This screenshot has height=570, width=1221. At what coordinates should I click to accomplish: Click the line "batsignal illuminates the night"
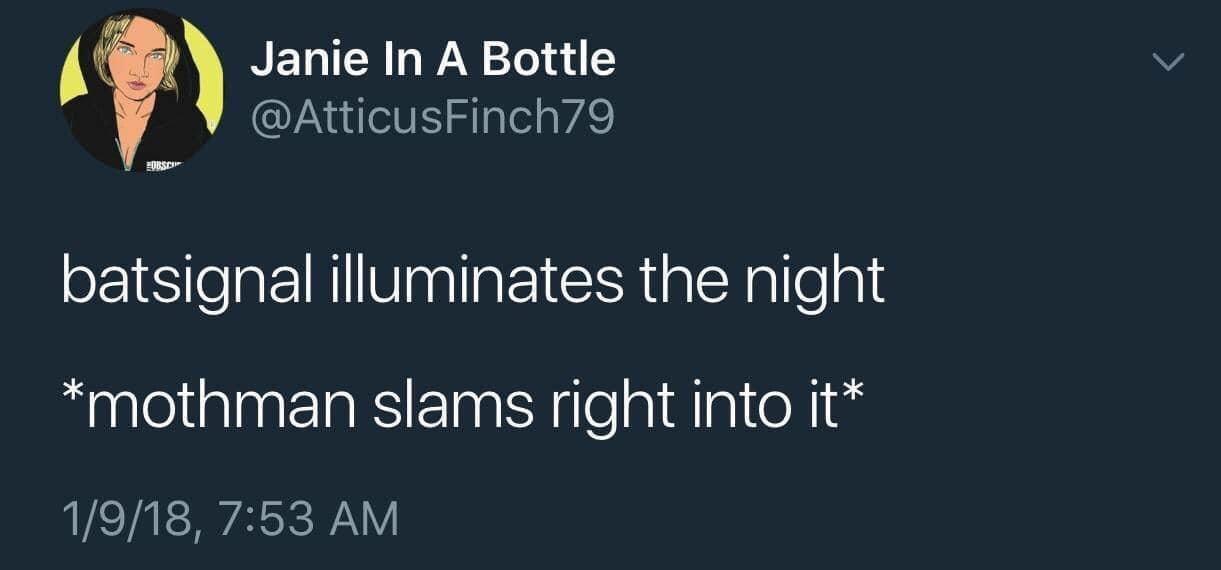(472, 283)
